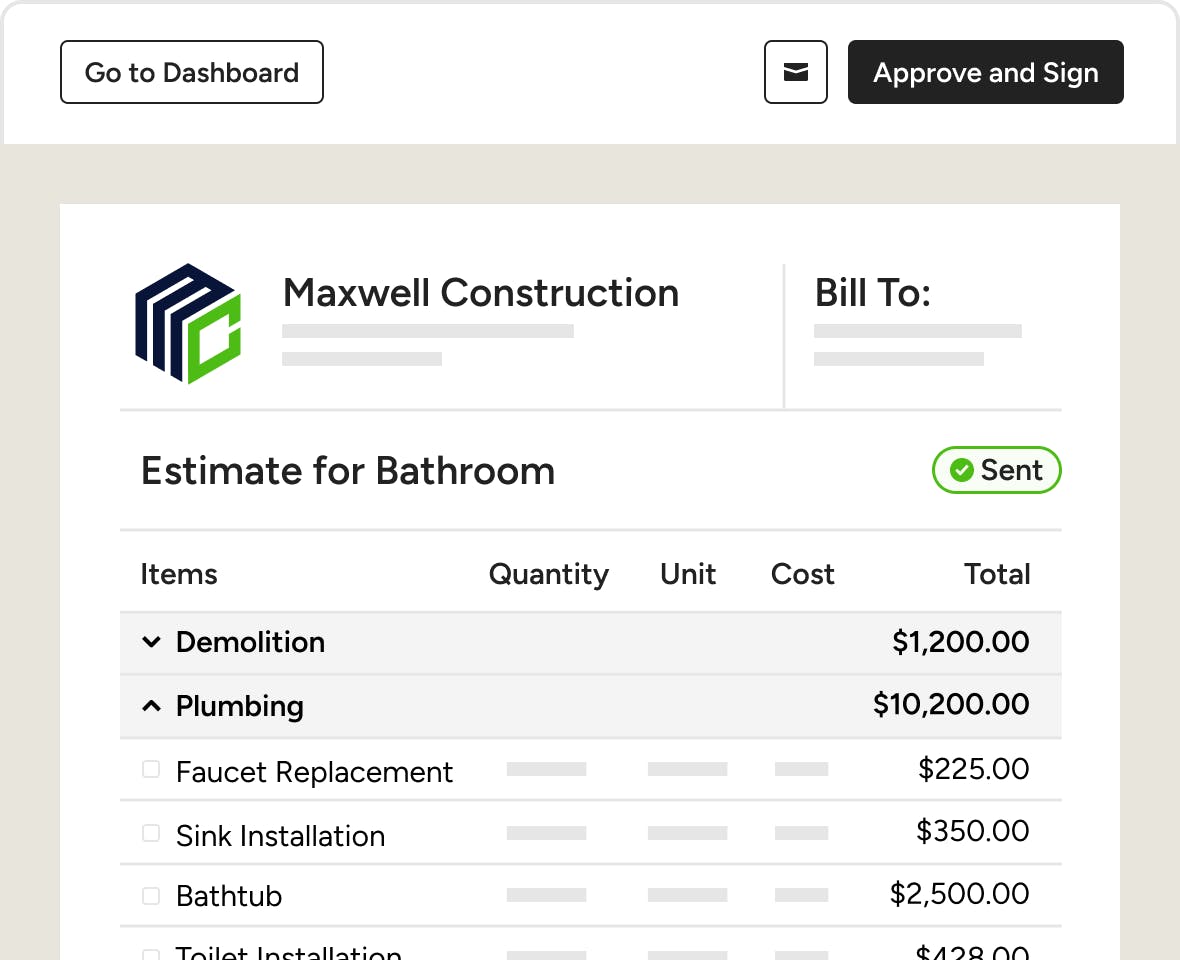The height and width of the screenshot is (960, 1180).
Task: Click the Items column header
Action: 179,574
